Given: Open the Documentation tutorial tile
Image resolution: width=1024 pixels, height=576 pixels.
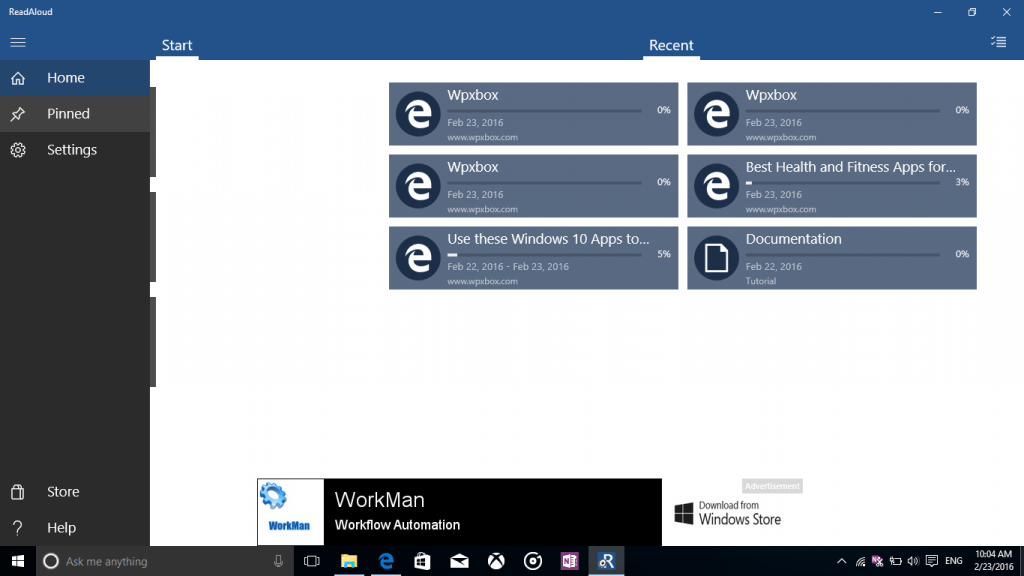Looking at the screenshot, I should [832, 258].
